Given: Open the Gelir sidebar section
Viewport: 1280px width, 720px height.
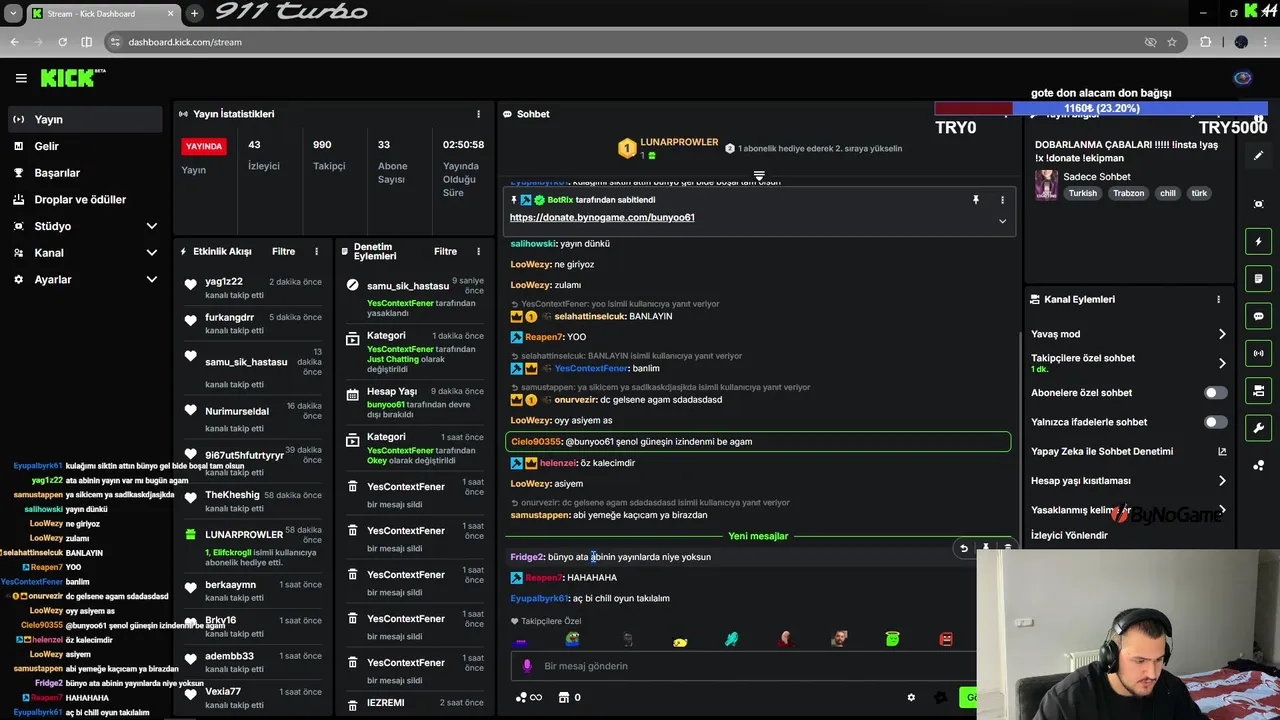Looking at the screenshot, I should pyautogui.click(x=84, y=146).
